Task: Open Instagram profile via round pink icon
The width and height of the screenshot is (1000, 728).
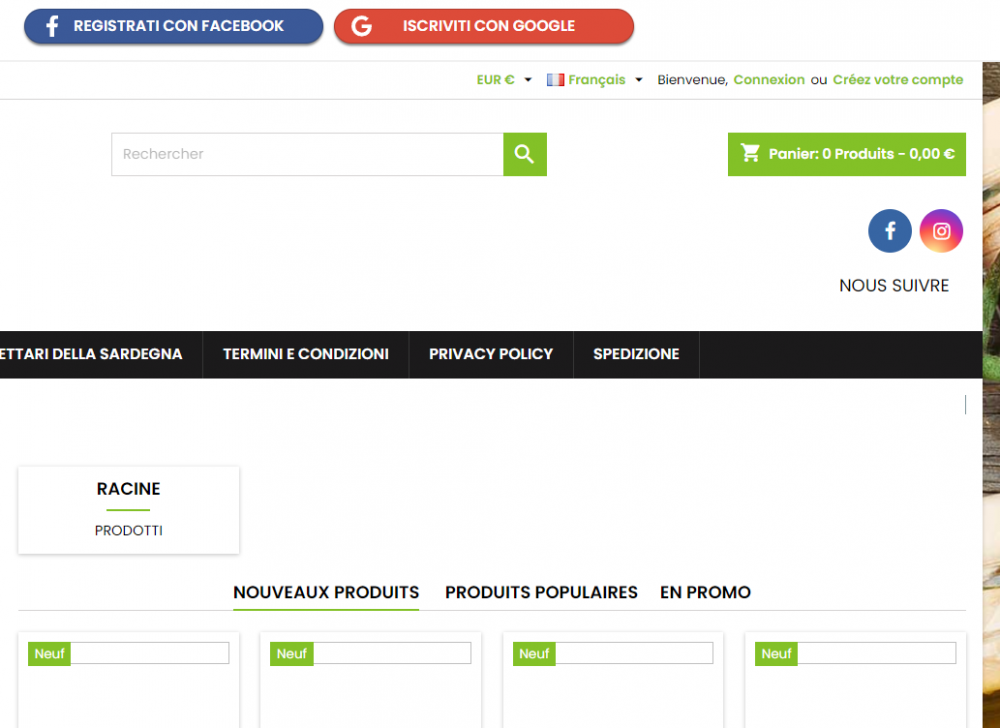Action: pos(941,230)
